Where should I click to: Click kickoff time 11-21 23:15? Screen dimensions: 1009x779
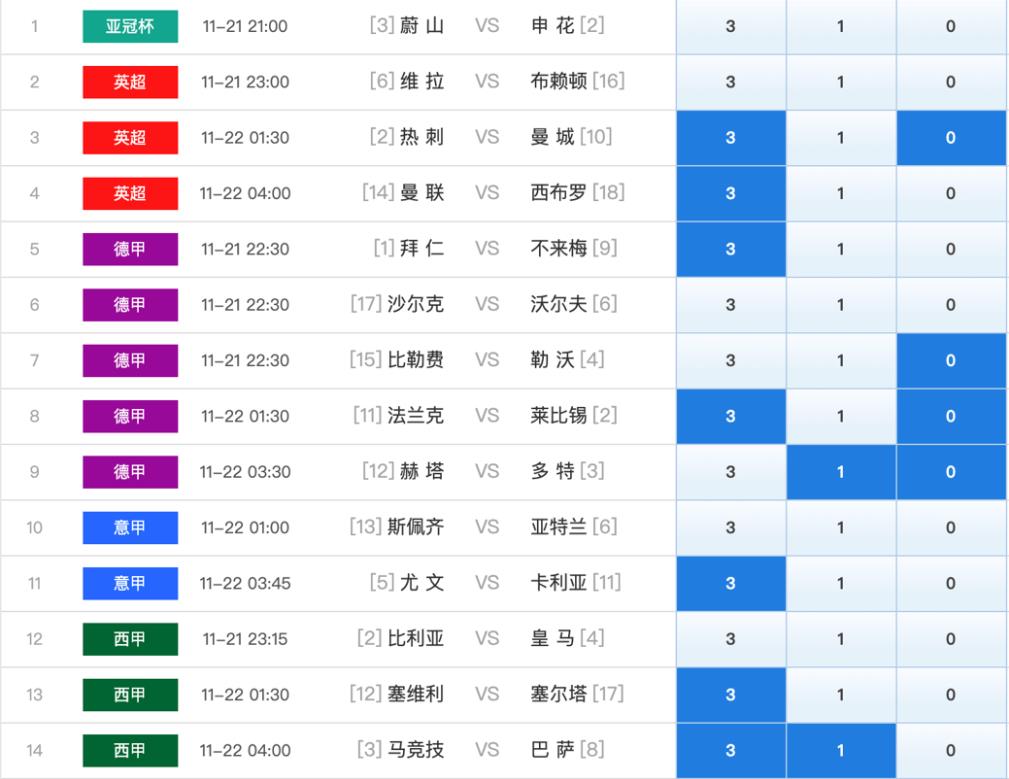click(245, 639)
